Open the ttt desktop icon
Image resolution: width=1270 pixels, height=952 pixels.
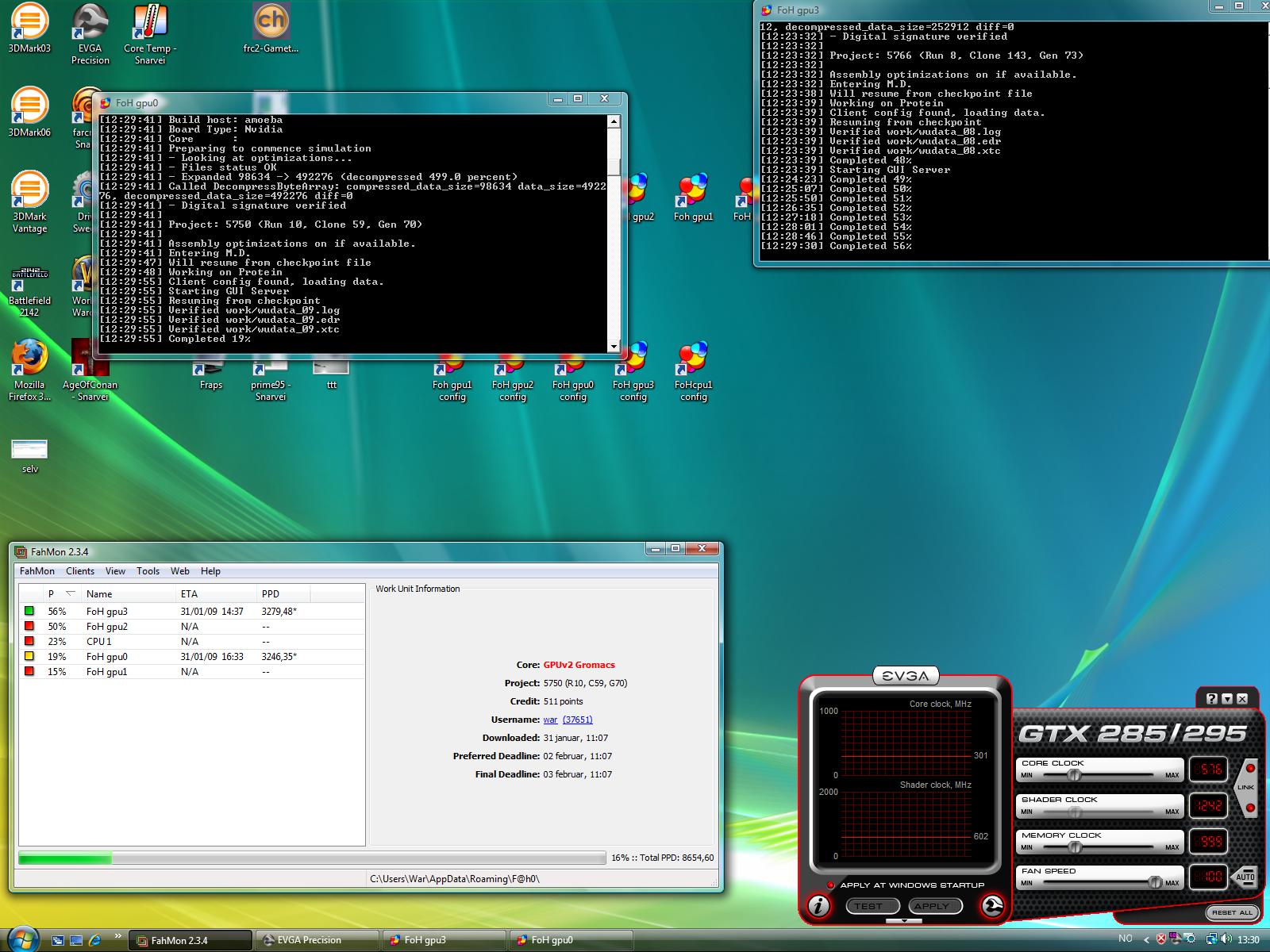[331, 374]
